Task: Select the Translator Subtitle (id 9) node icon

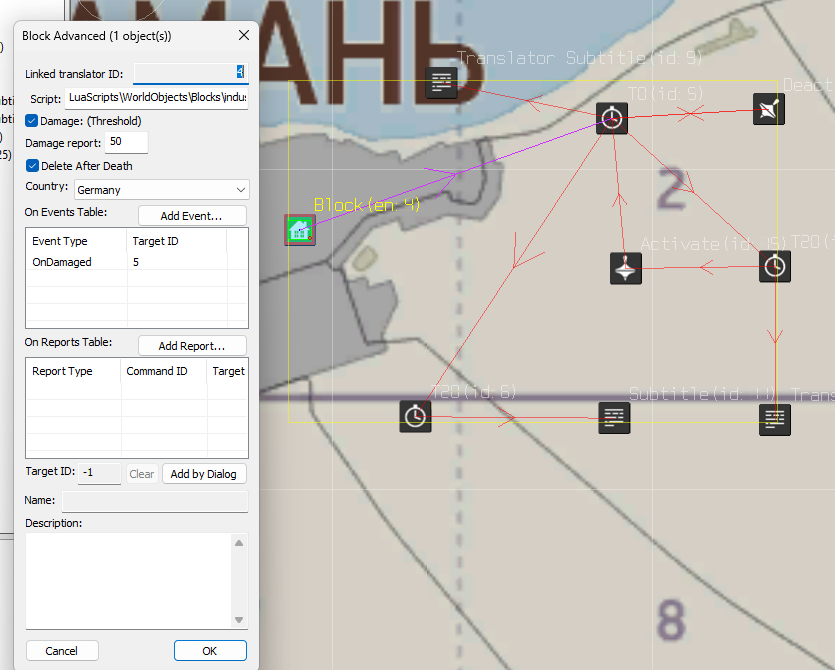Action: [442, 84]
